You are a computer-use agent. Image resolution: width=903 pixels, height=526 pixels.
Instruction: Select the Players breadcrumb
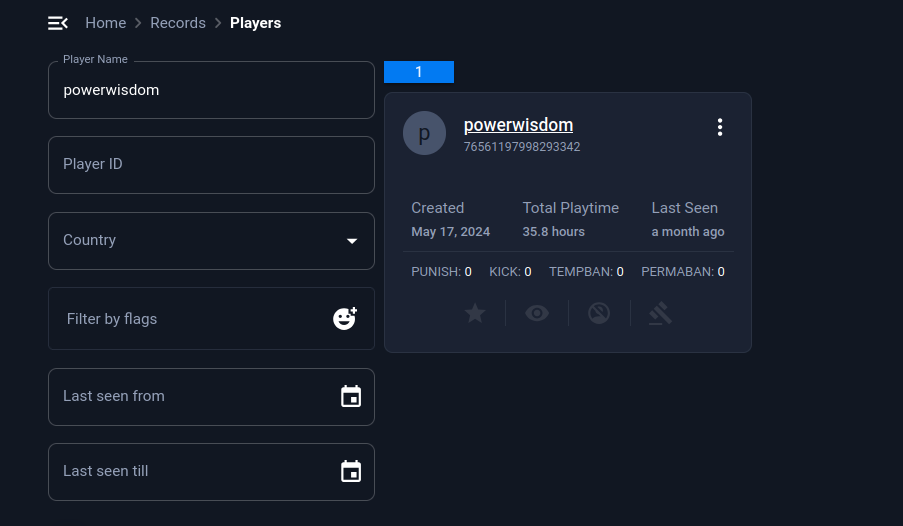point(256,23)
